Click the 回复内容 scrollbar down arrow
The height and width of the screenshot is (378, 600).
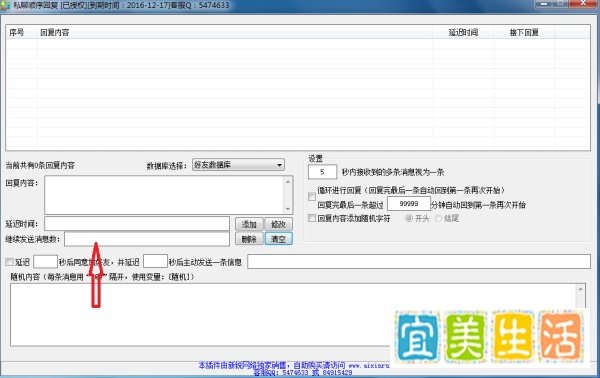(x=288, y=209)
